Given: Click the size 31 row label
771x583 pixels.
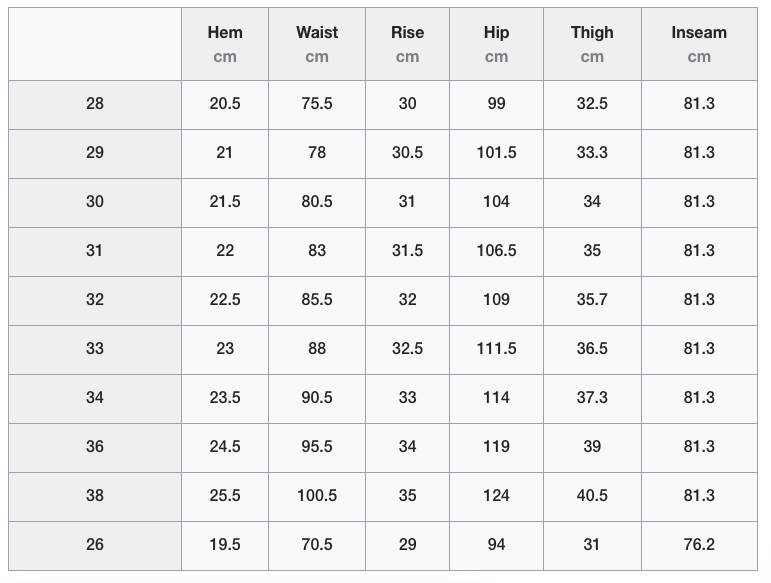Looking at the screenshot, I should (x=95, y=251).
